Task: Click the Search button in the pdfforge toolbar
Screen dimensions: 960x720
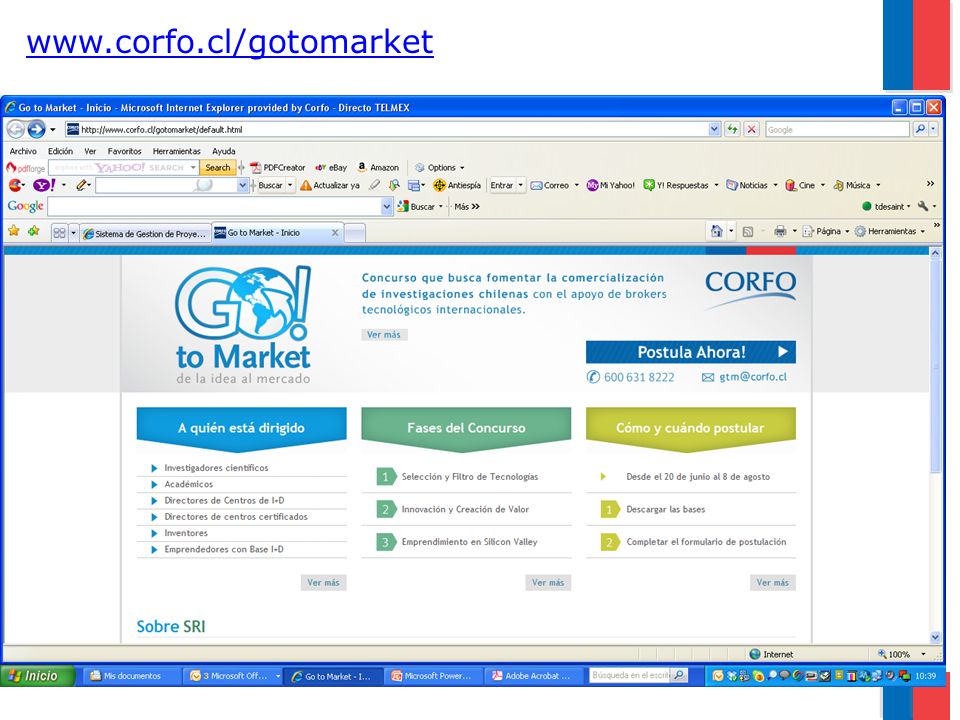Action: 217,167
